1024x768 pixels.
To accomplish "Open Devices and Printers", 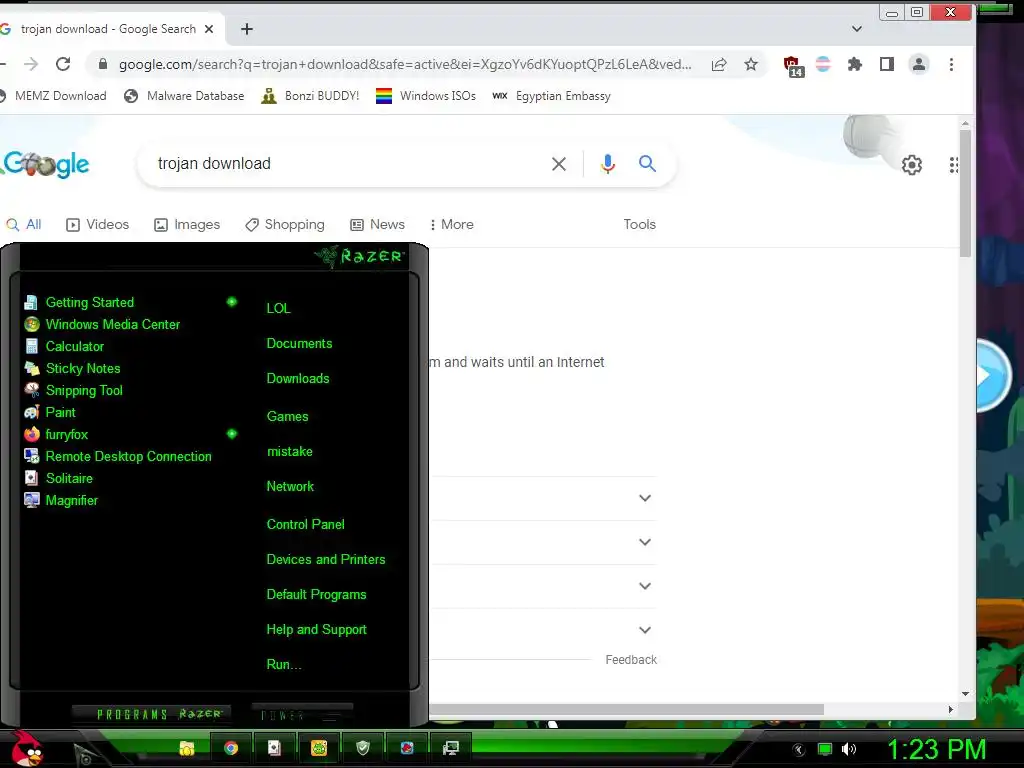I will click(x=325, y=560).
